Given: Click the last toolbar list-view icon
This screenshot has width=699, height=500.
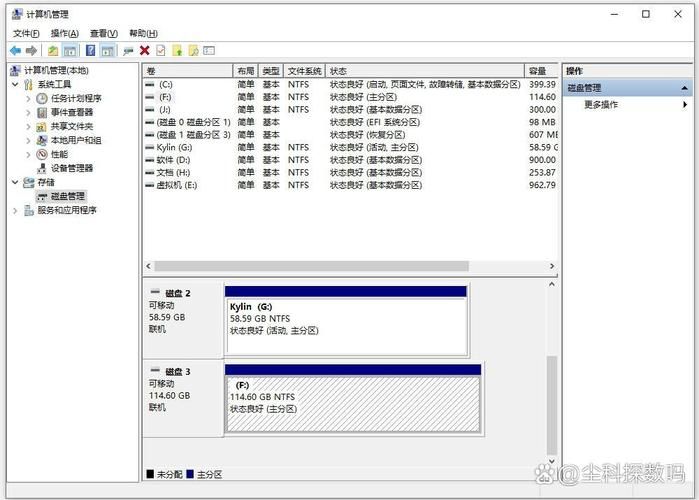Looking at the screenshot, I should point(209,51).
